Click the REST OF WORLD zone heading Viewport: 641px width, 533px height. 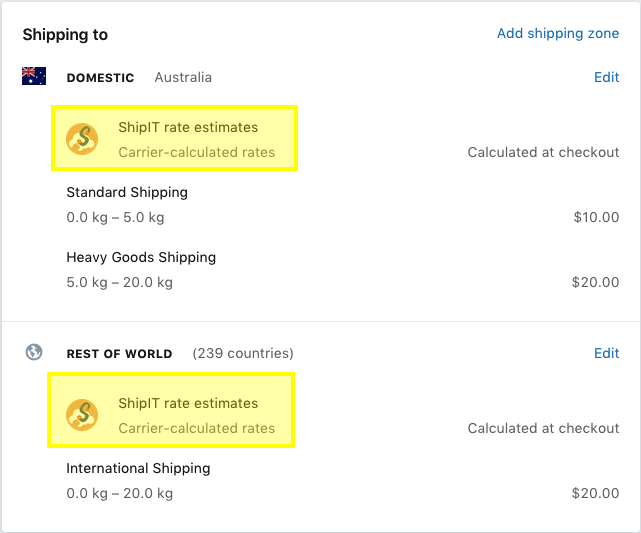coord(119,354)
